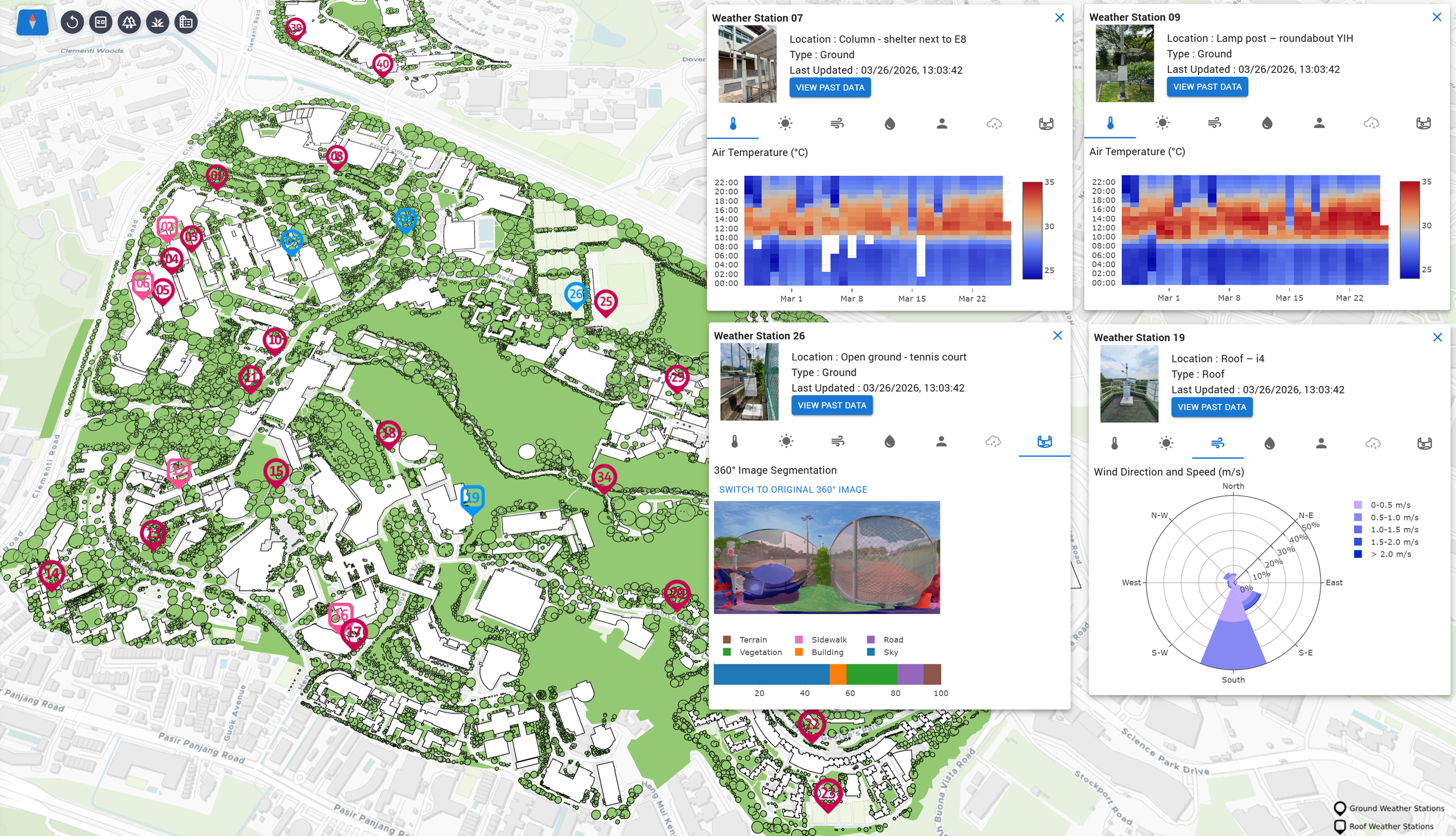Open wind tab in Station 09 panel
This screenshot has width=1456, height=836.
(x=1214, y=123)
